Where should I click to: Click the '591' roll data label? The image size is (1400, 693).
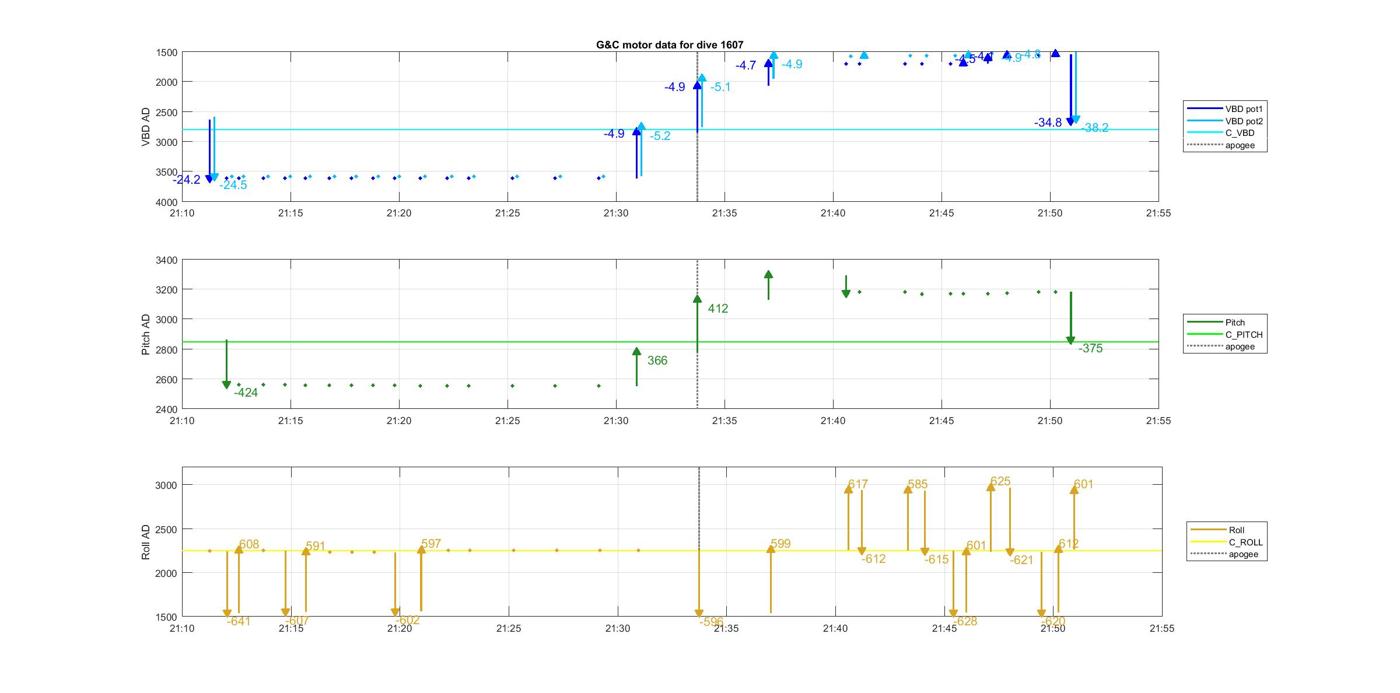coord(316,547)
